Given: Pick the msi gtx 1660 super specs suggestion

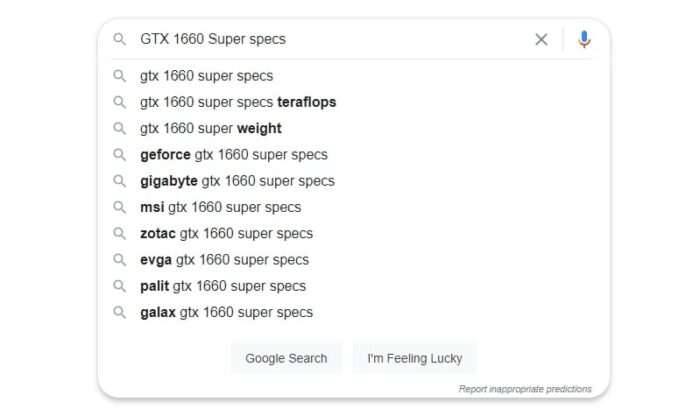Looking at the screenshot, I should pyautogui.click(x=353, y=207).
